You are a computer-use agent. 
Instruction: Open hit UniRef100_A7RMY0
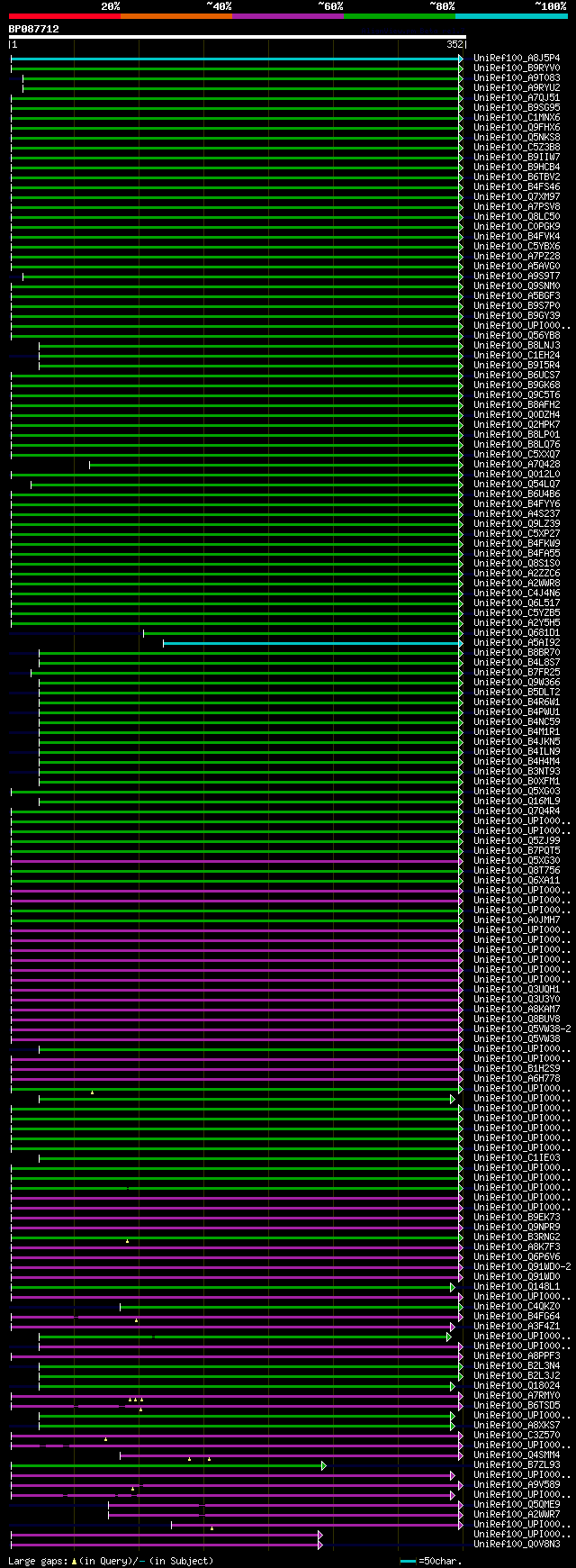pyautogui.click(x=517, y=1395)
